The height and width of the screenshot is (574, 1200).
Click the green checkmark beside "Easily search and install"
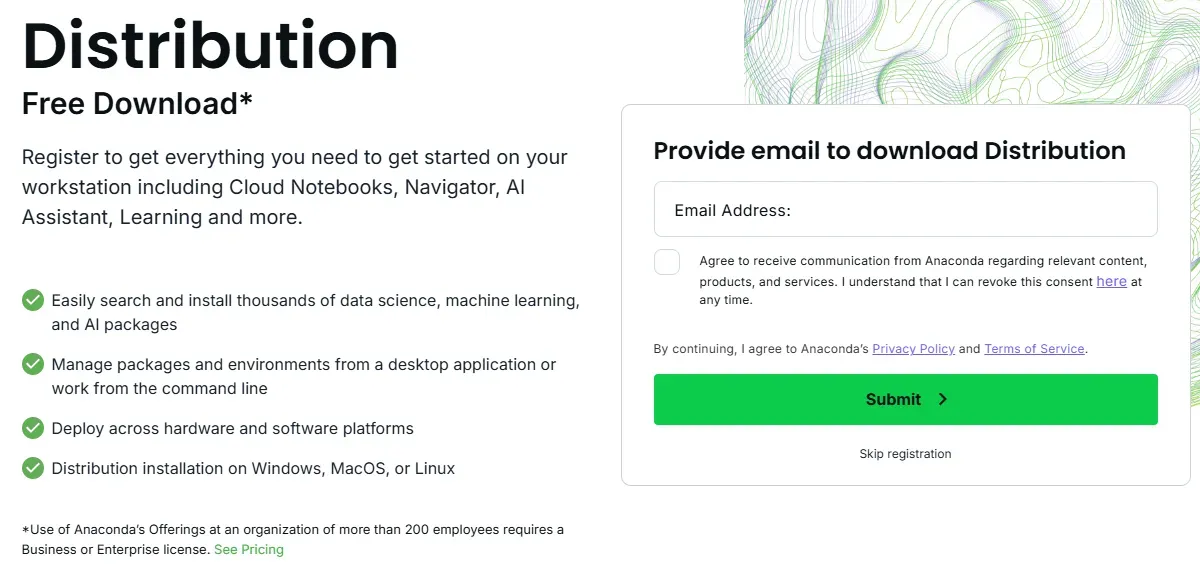(x=33, y=300)
